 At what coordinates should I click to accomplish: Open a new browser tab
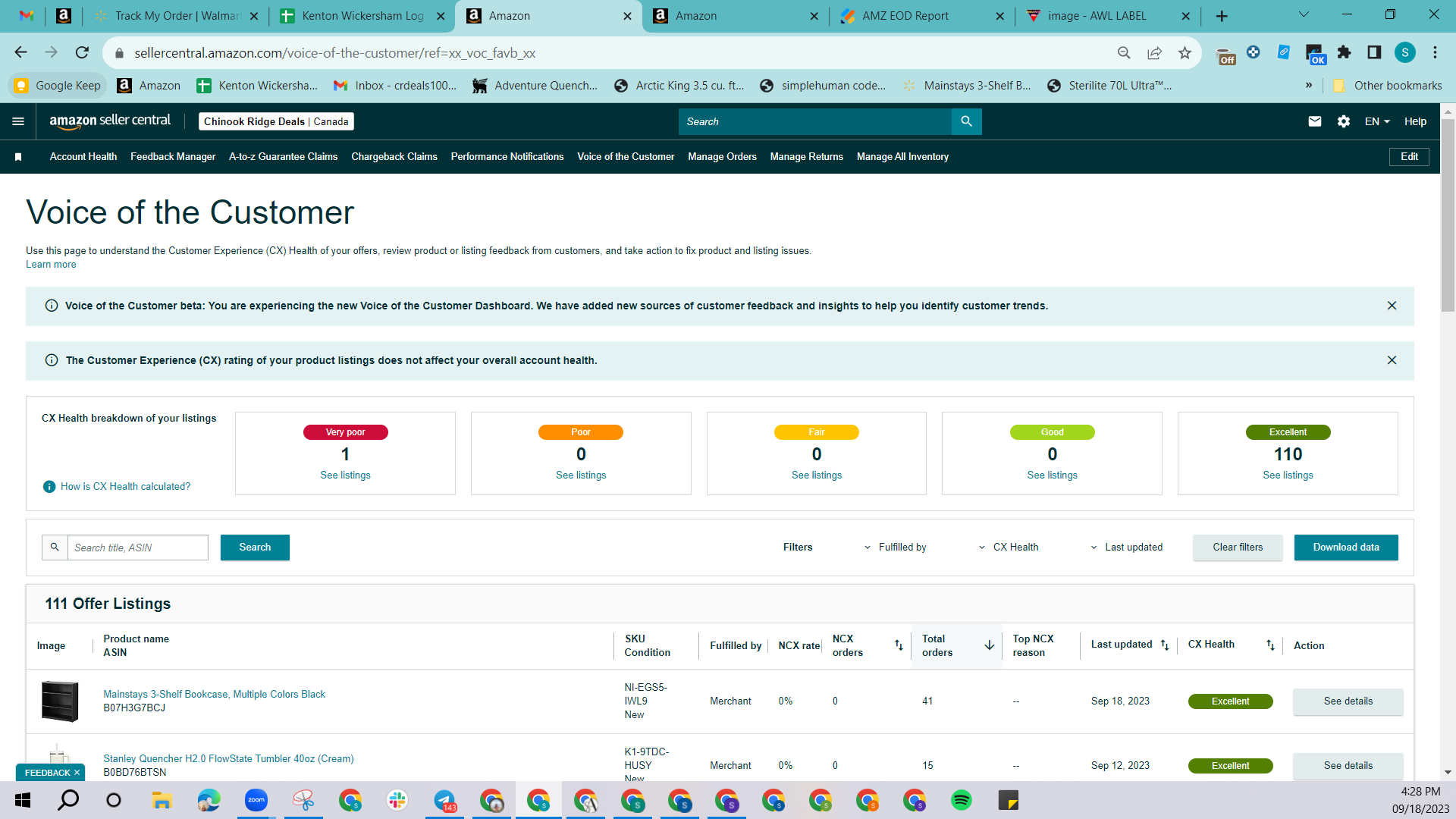point(1222,16)
